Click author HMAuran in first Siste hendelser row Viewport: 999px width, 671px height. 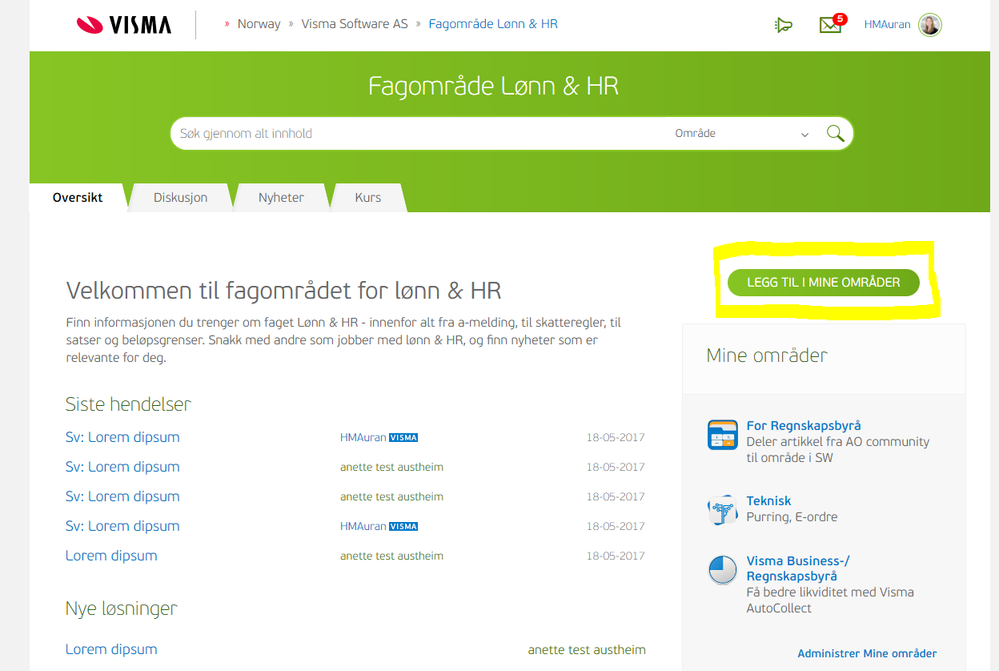363,437
